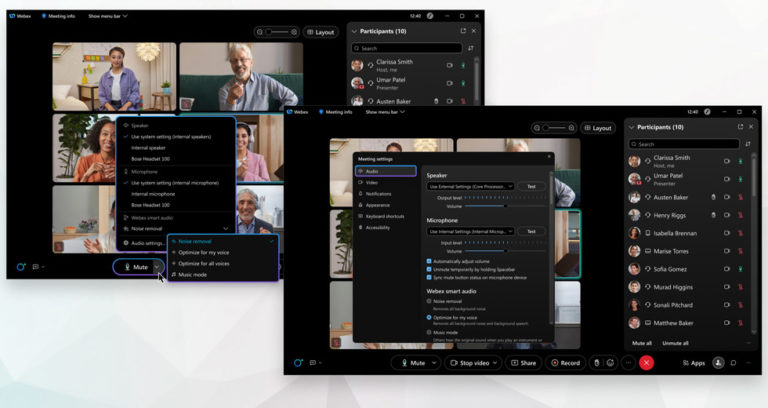Viewport: 768px width, 408px height.
Task: Mute the microphone in the front window
Action: pyautogui.click(x=412, y=363)
